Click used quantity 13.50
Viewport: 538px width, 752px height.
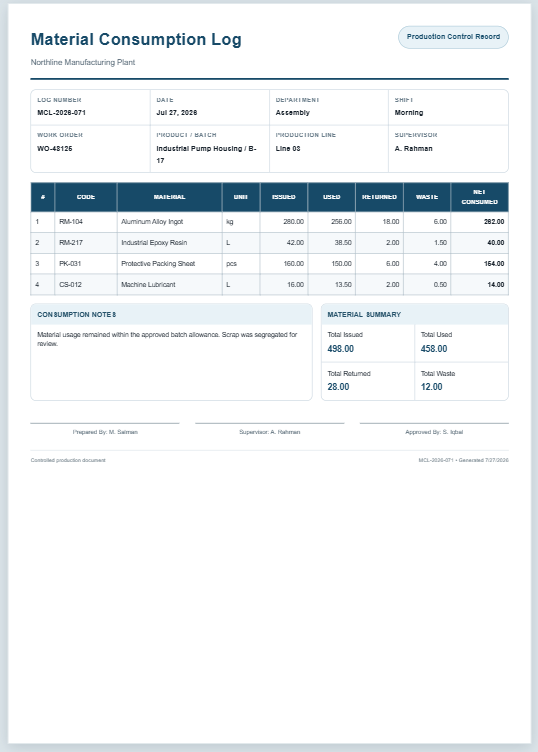[x=343, y=285]
